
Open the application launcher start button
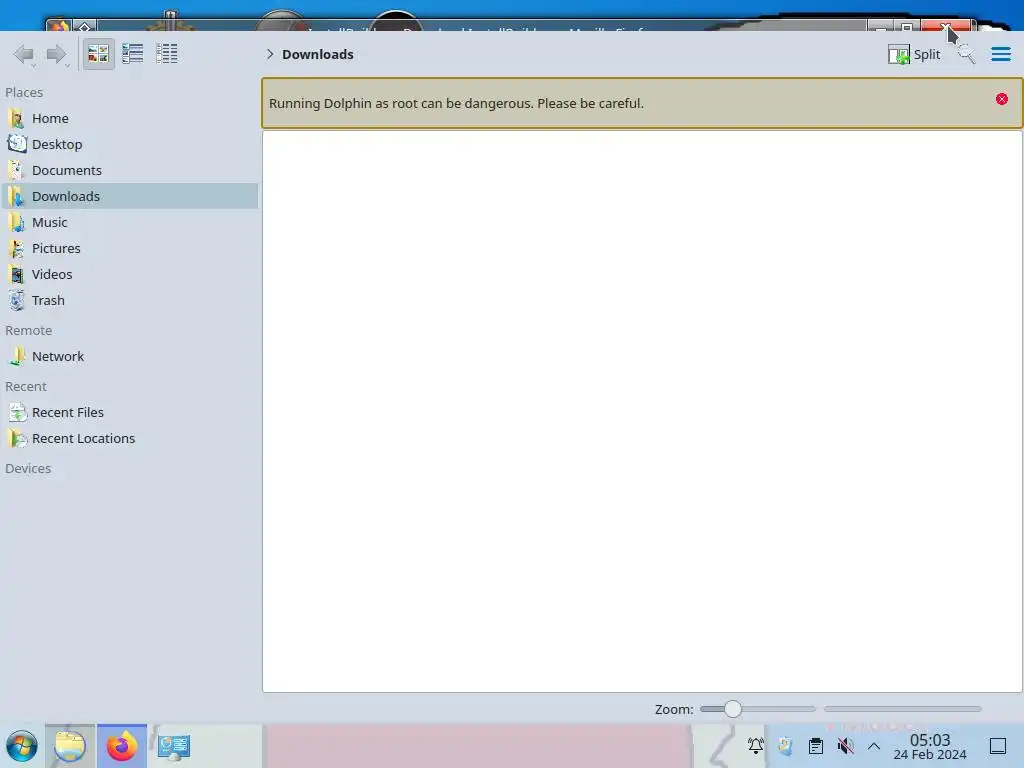(x=22, y=746)
